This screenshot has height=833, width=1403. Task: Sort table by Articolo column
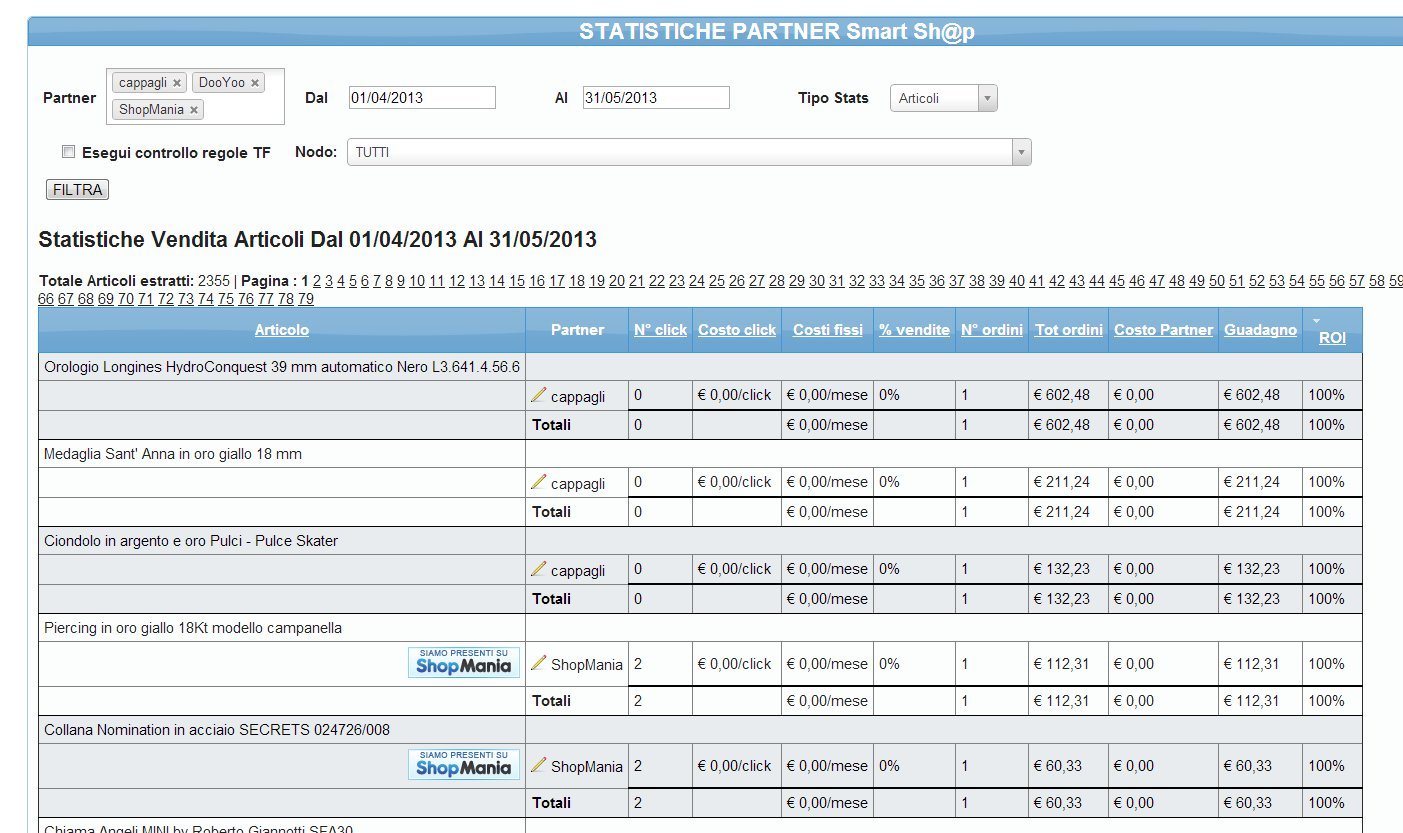[x=282, y=330]
